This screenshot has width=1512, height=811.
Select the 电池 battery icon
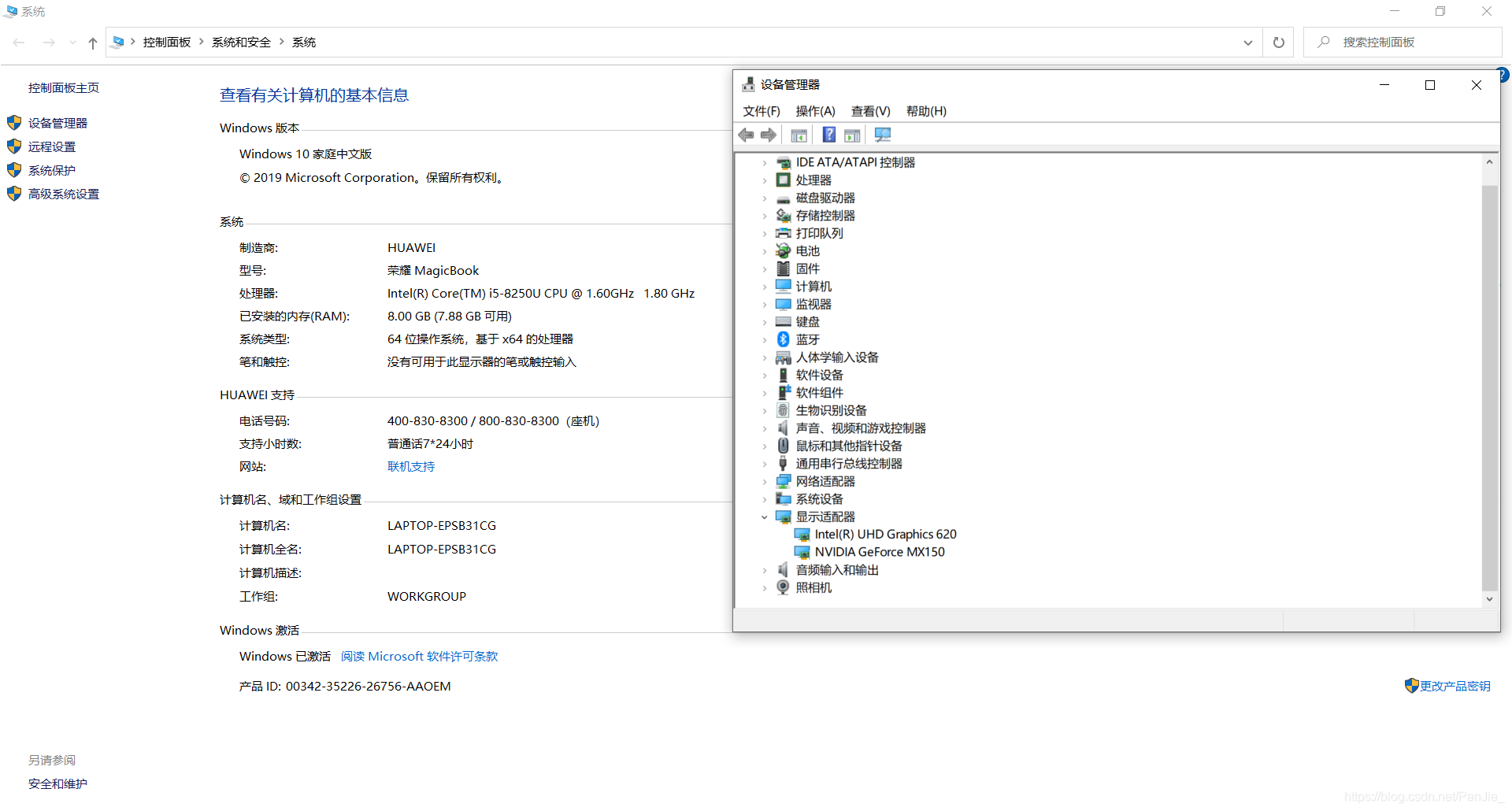[783, 251]
